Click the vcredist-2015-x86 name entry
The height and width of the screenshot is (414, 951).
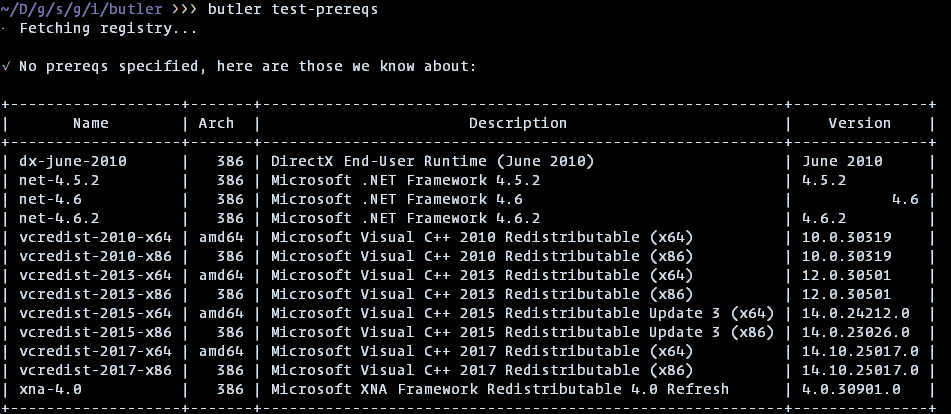(x=94, y=331)
